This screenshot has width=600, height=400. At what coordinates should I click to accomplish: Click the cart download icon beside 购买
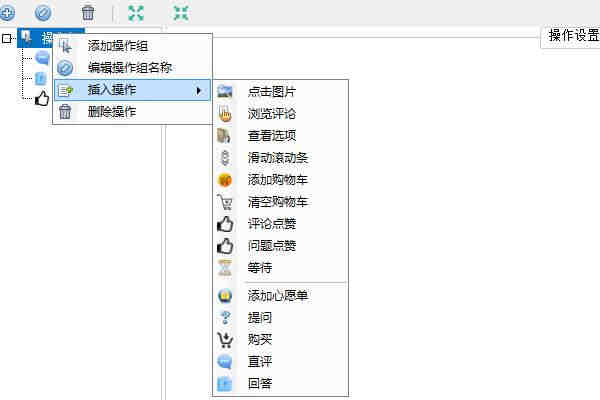pos(225,340)
